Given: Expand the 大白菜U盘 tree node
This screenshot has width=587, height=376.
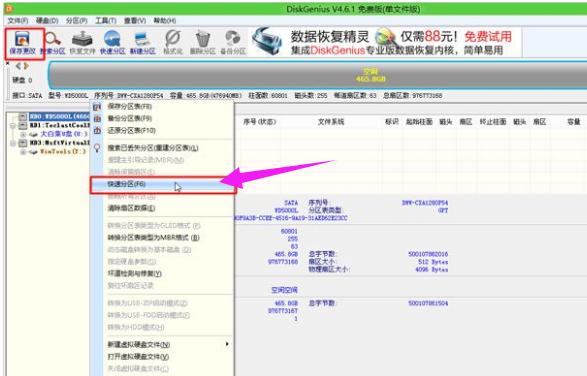Looking at the screenshot, I should 23,134.
